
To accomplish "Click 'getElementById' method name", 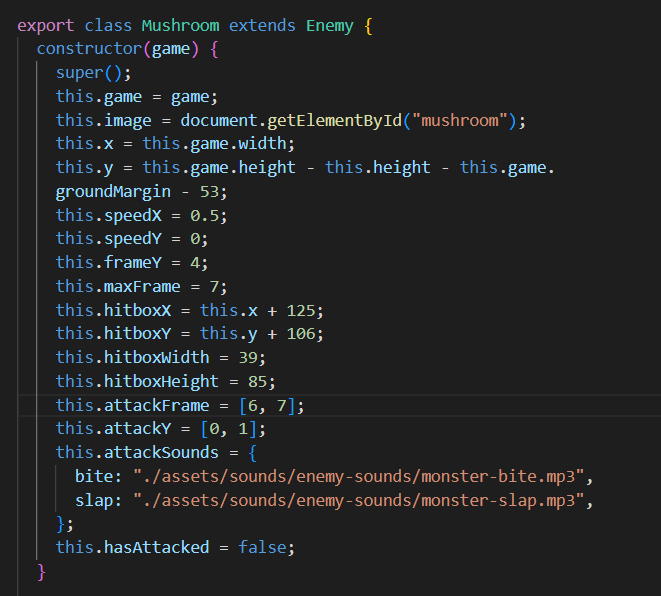I will 335,121.
